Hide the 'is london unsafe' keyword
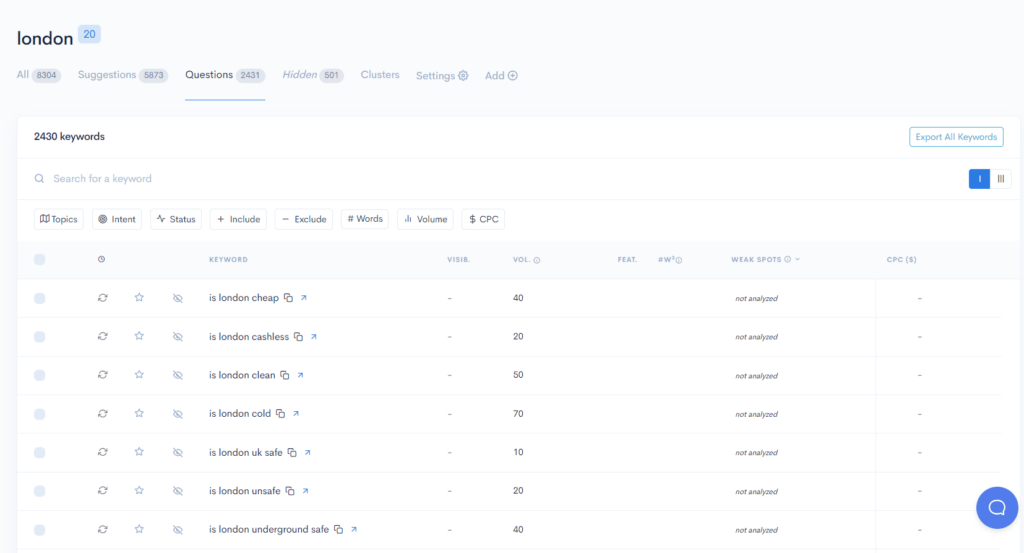 [x=178, y=491]
